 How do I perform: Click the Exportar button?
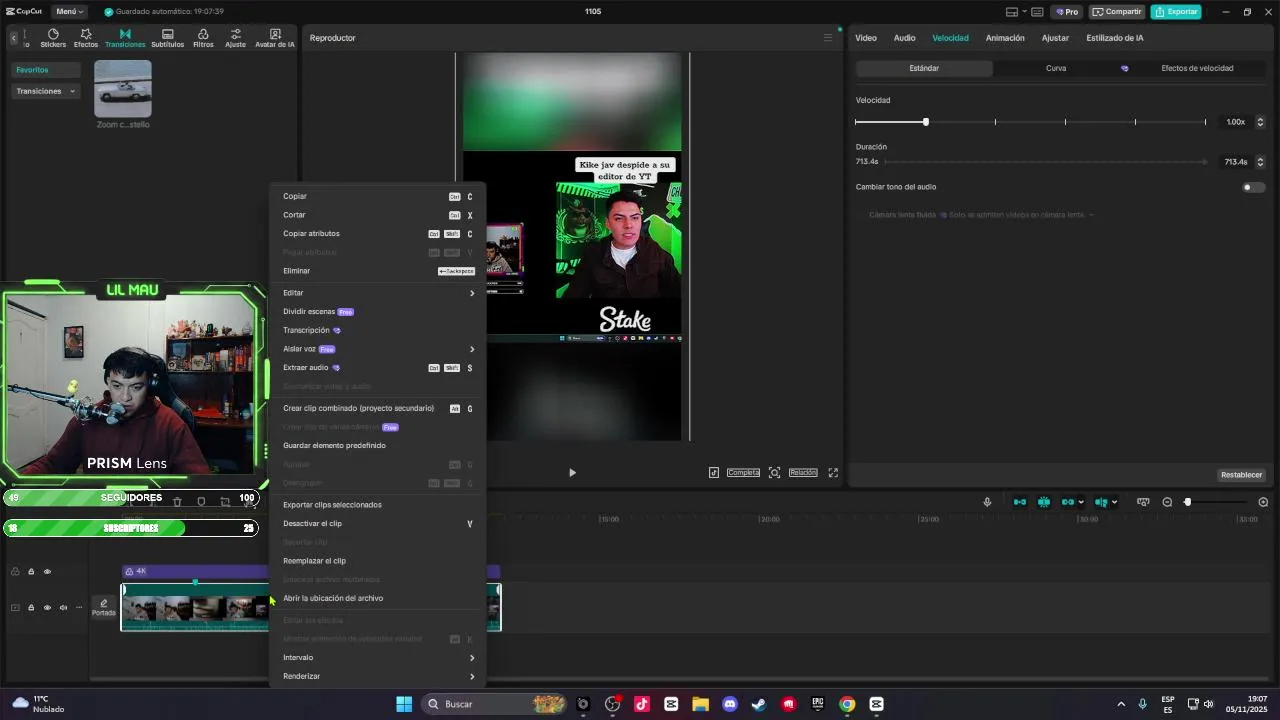pyautogui.click(x=1176, y=12)
